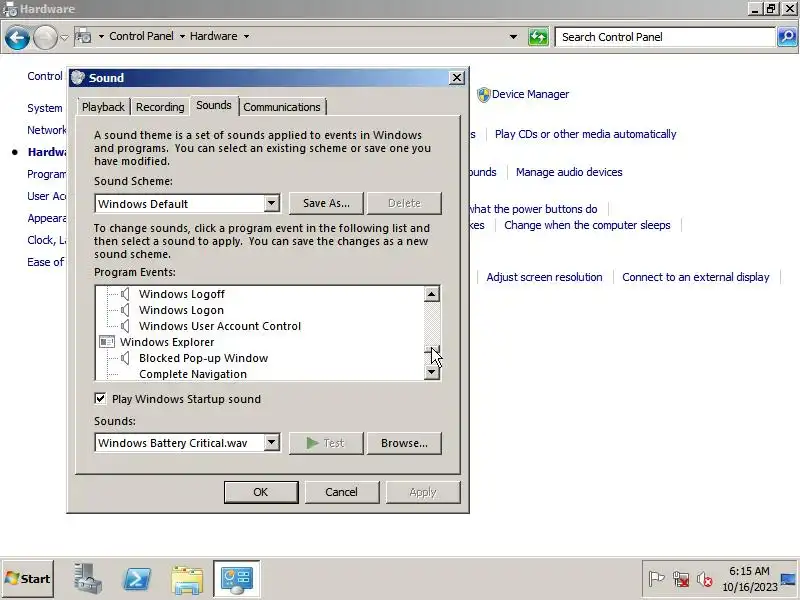This screenshot has width=800, height=600.
Task: Click speaker icon beside Windows User Account Control
Action: (125, 326)
